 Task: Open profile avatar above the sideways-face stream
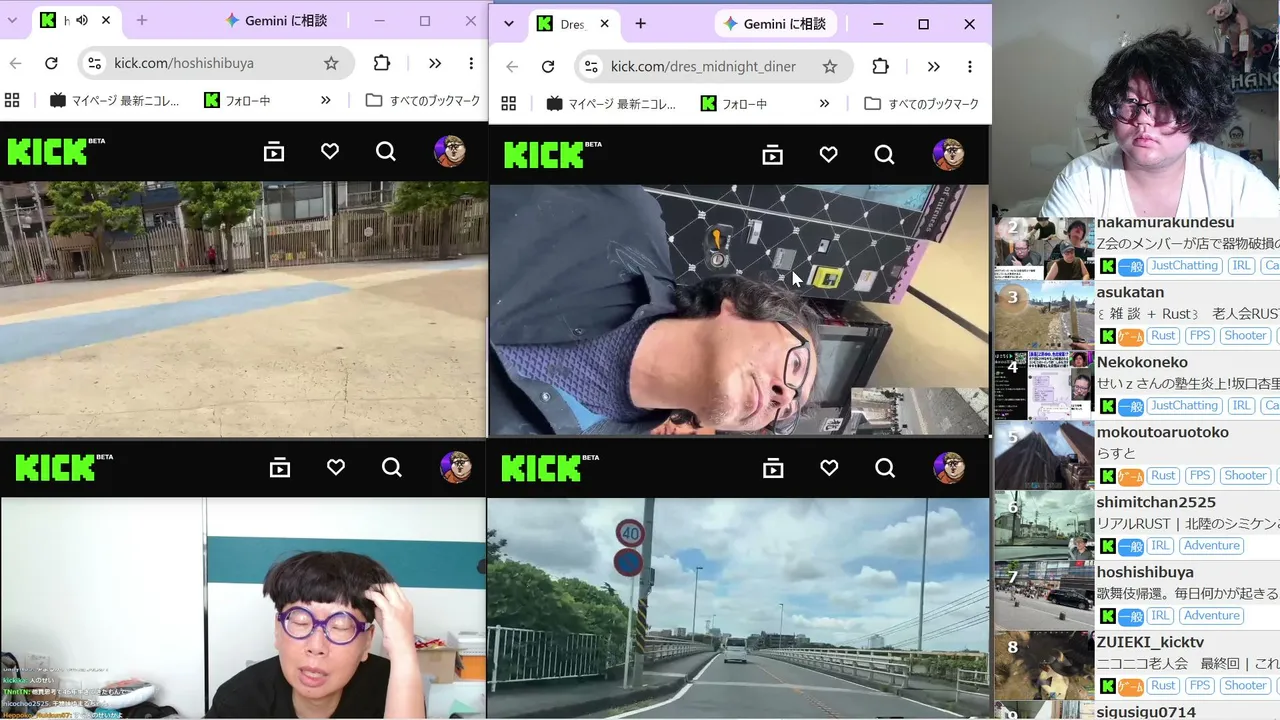948,155
